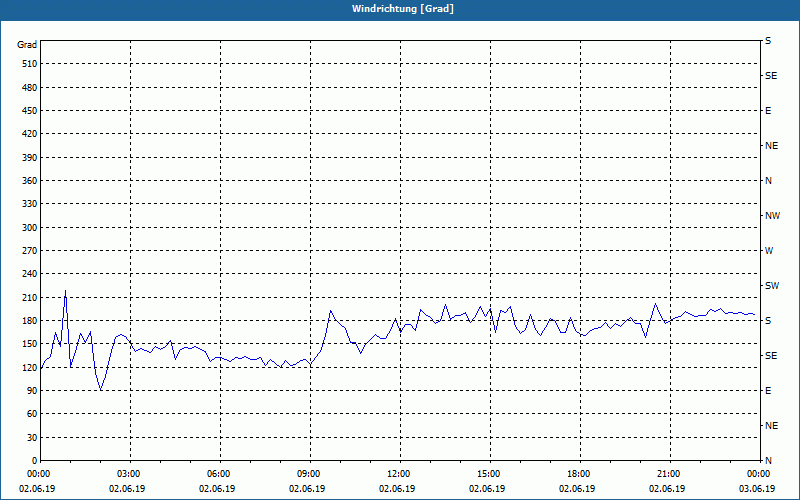The image size is (800, 500).
Task: Click the 02.06.19 date under 12:00
Action: point(397,489)
